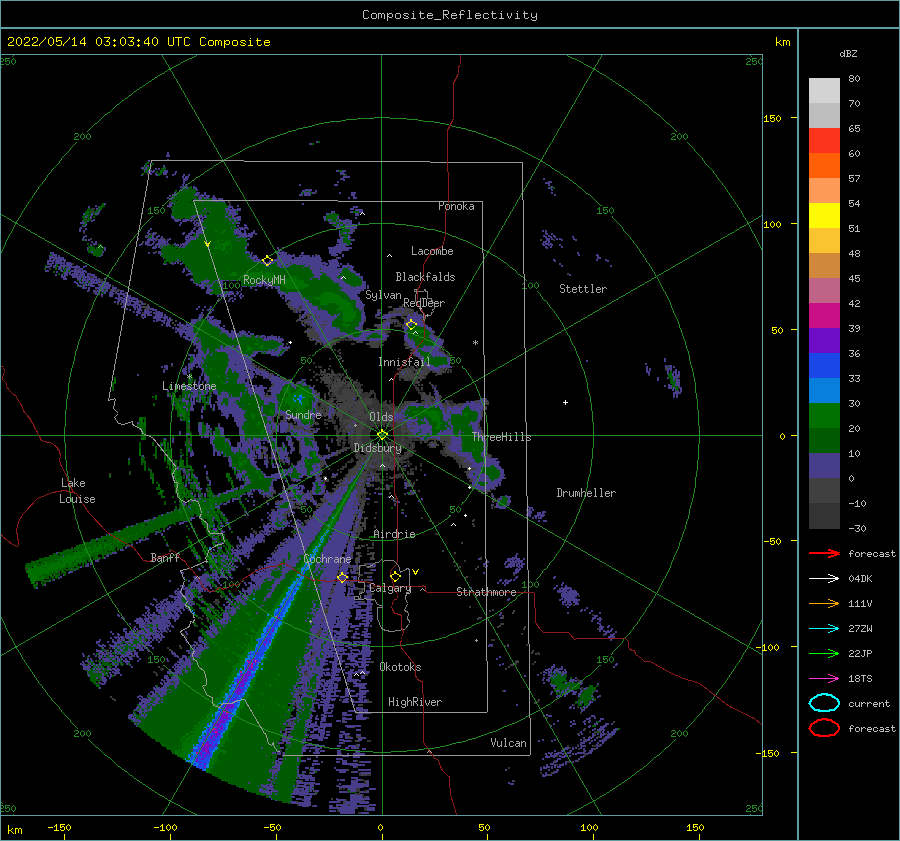Image resolution: width=900 pixels, height=841 pixels.
Task: Click the Sylvan label on the map
Action: pos(383,295)
